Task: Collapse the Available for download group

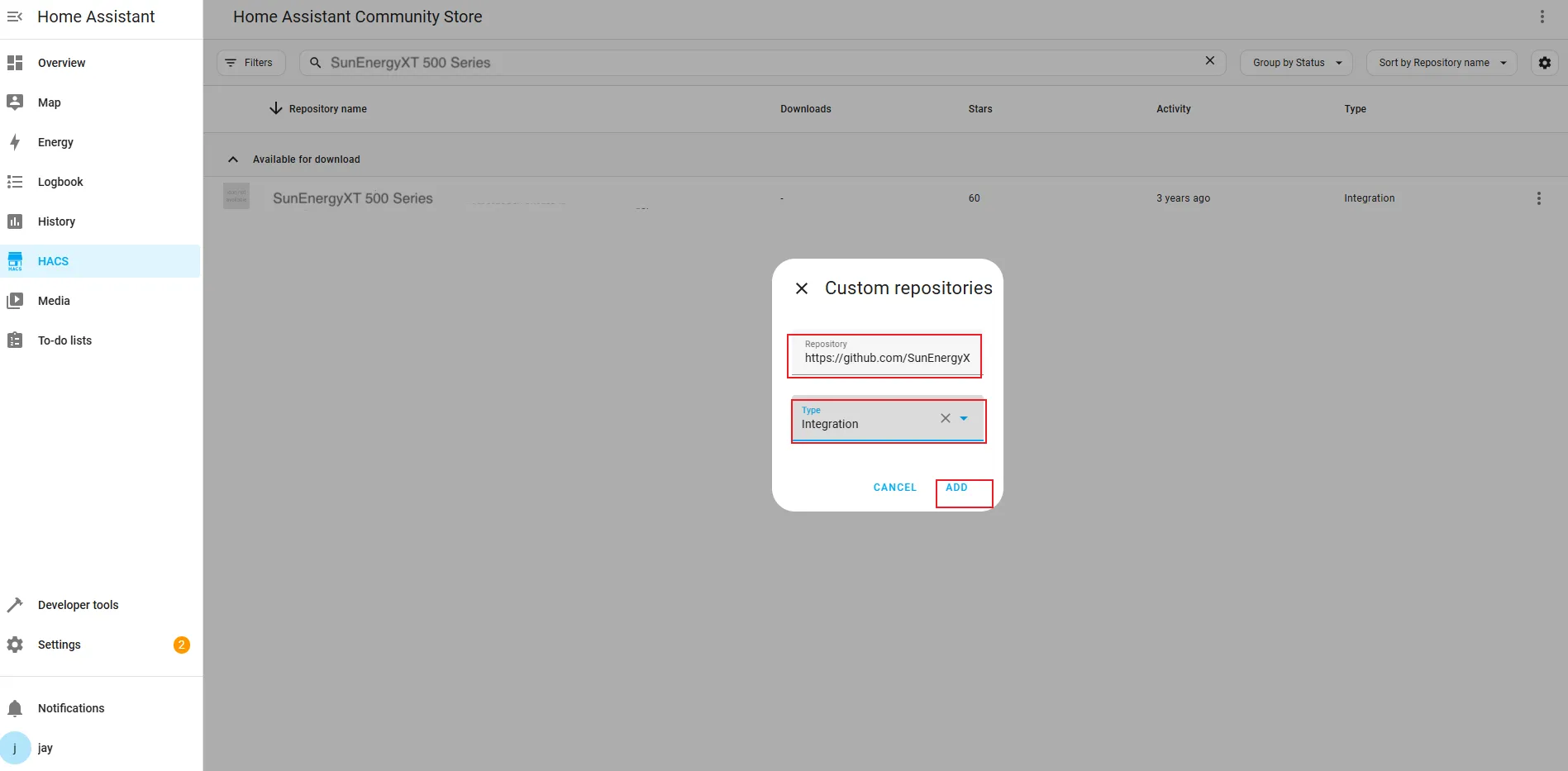Action: pos(233,159)
